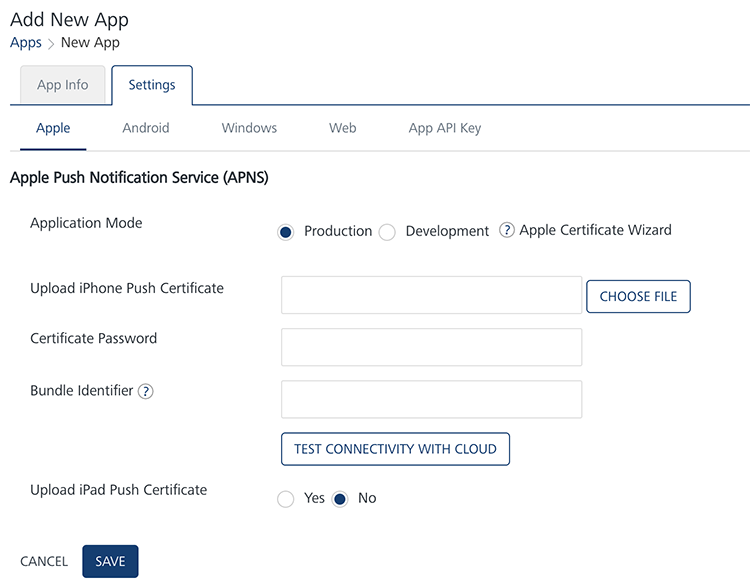Navigate to Apps breadcrumb link
The image size is (750, 586).
pyautogui.click(x=26, y=42)
